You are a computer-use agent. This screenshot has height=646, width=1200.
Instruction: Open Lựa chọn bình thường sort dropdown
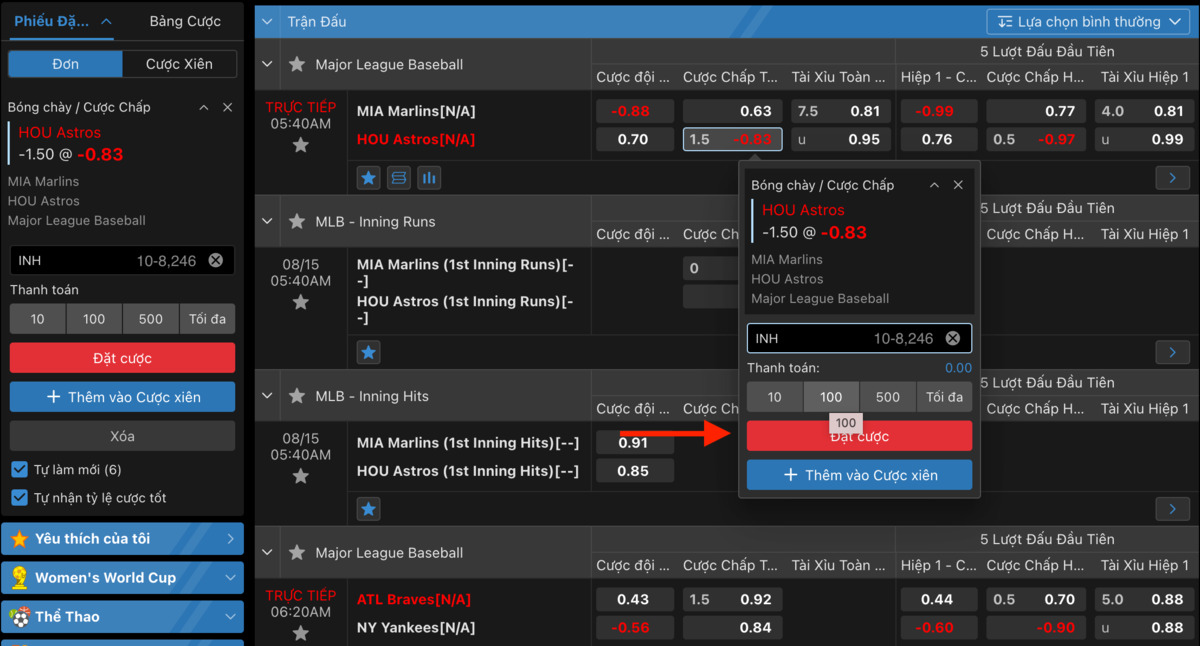click(x=1088, y=21)
